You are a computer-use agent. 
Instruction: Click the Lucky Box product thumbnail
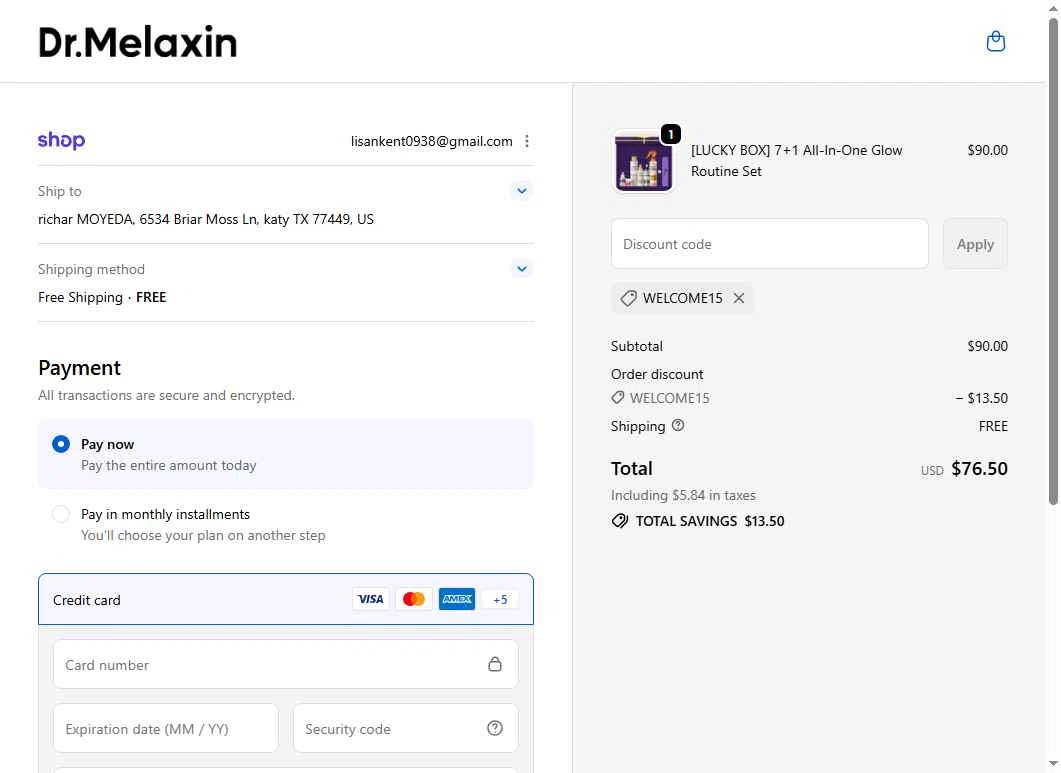pyautogui.click(x=644, y=162)
